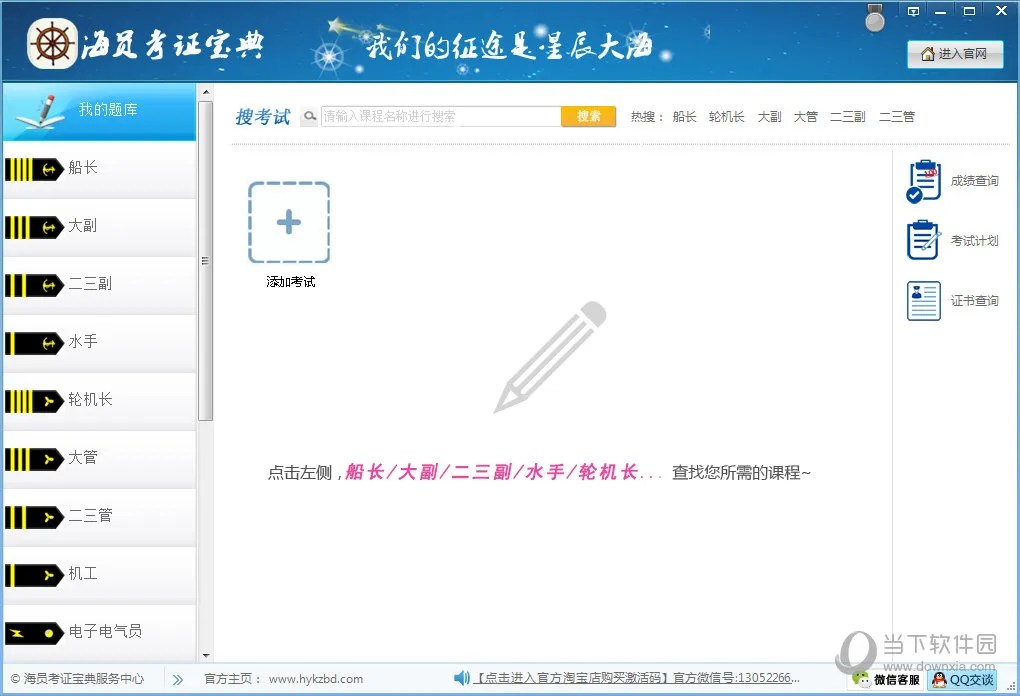The width and height of the screenshot is (1020, 696).
Task: Select 轮机长 category in sidebar
Action: [x=98, y=400]
